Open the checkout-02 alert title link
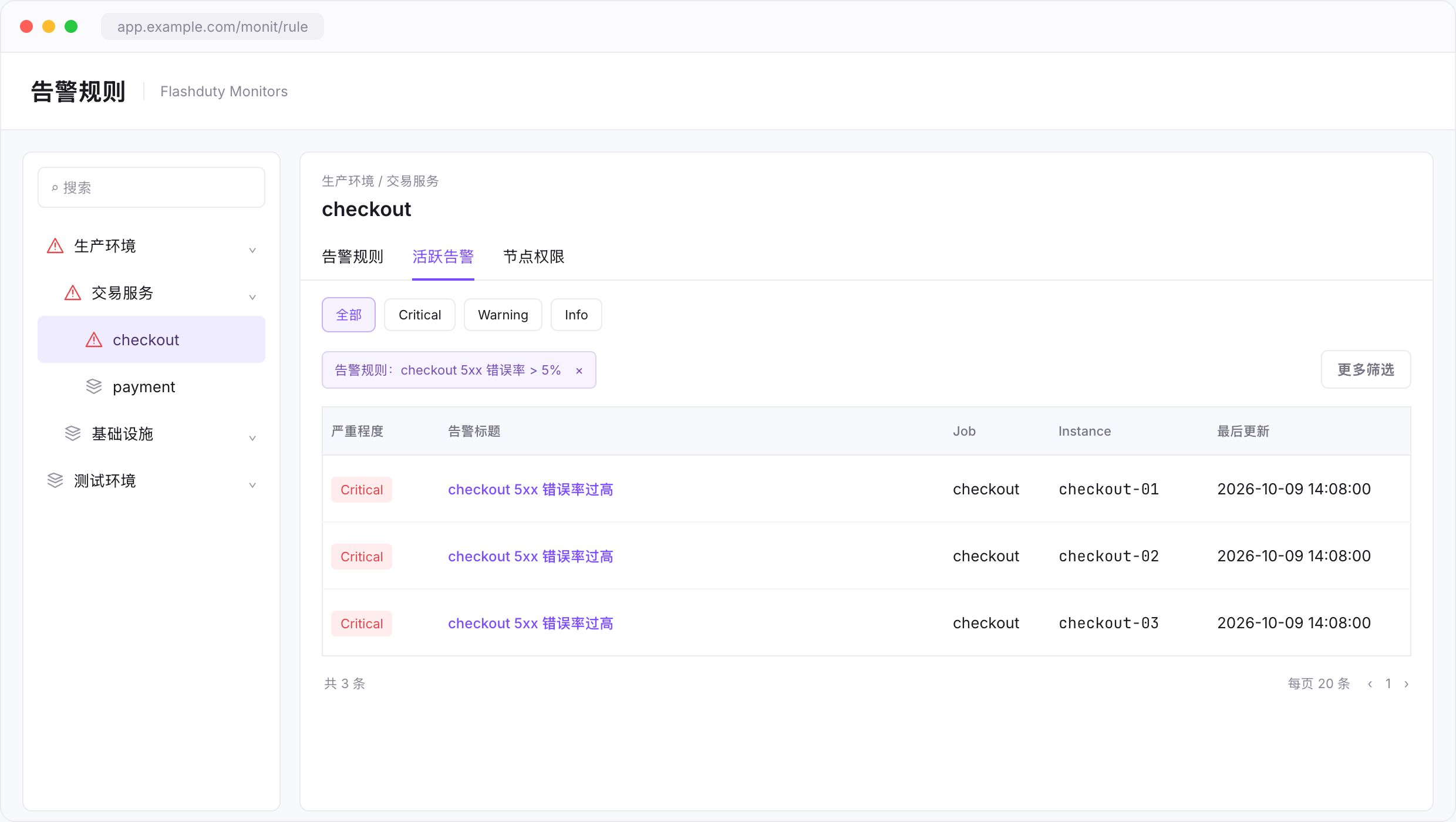Image resolution: width=1456 pixels, height=822 pixels. click(x=531, y=556)
